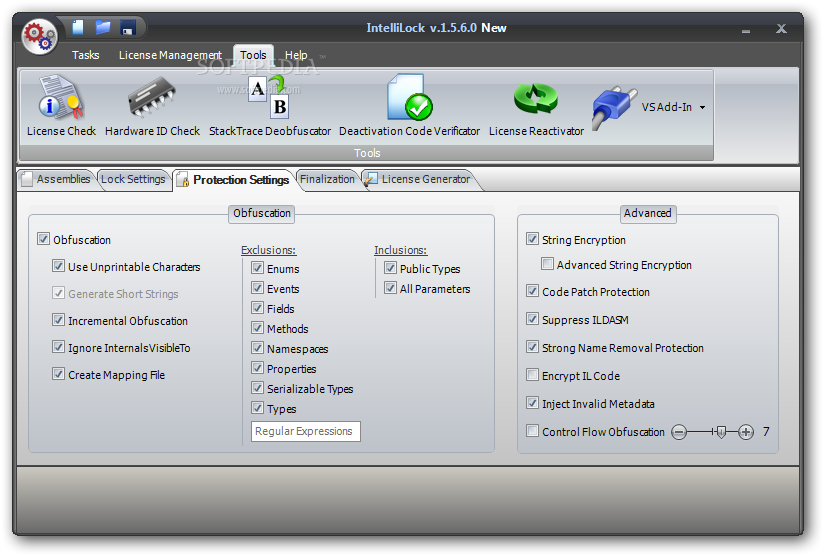
Task: Decrease control flow obfuscation with minus icon
Action: tap(679, 432)
